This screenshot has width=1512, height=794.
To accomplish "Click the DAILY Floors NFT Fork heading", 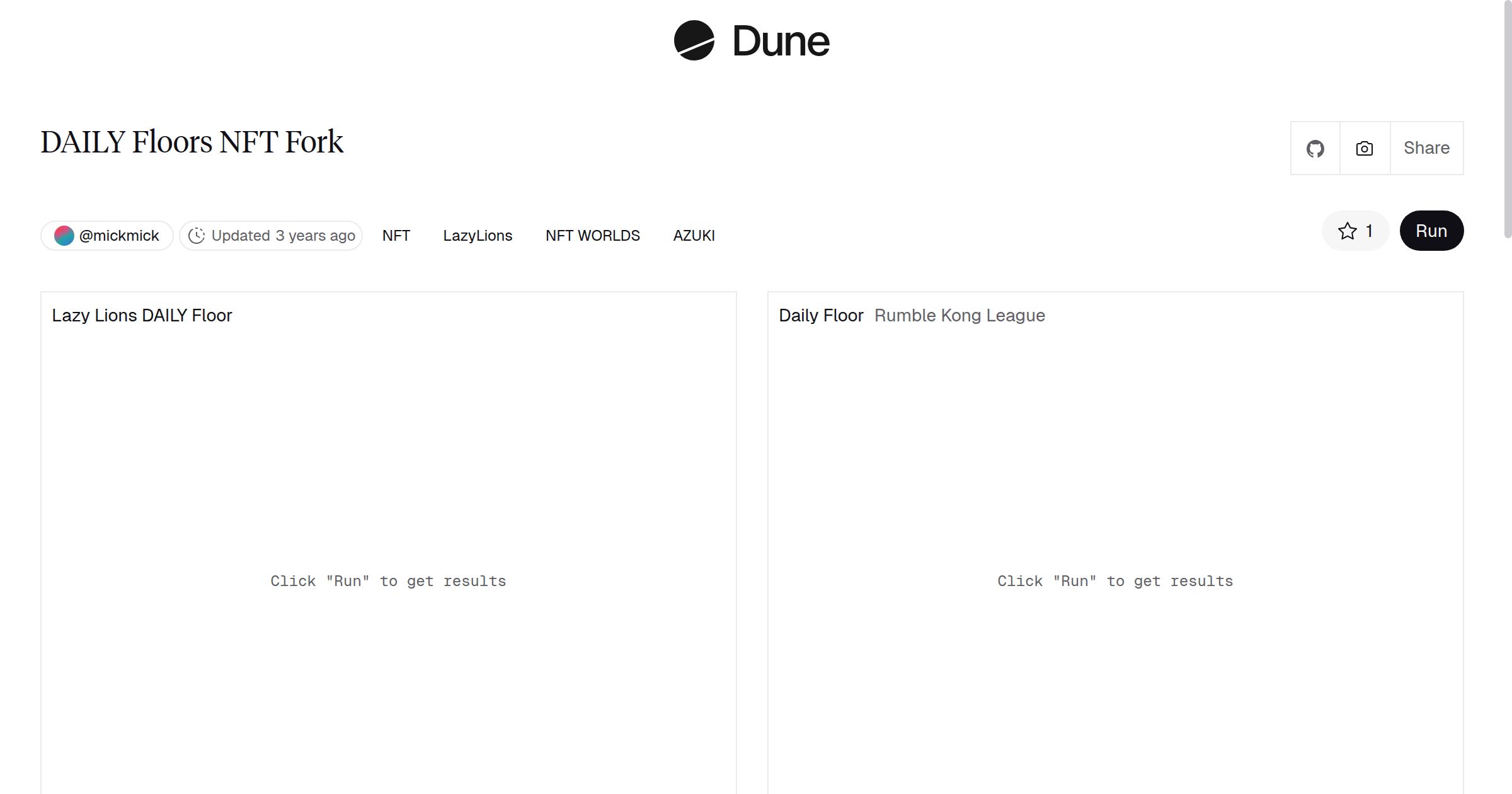I will pos(192,142).
